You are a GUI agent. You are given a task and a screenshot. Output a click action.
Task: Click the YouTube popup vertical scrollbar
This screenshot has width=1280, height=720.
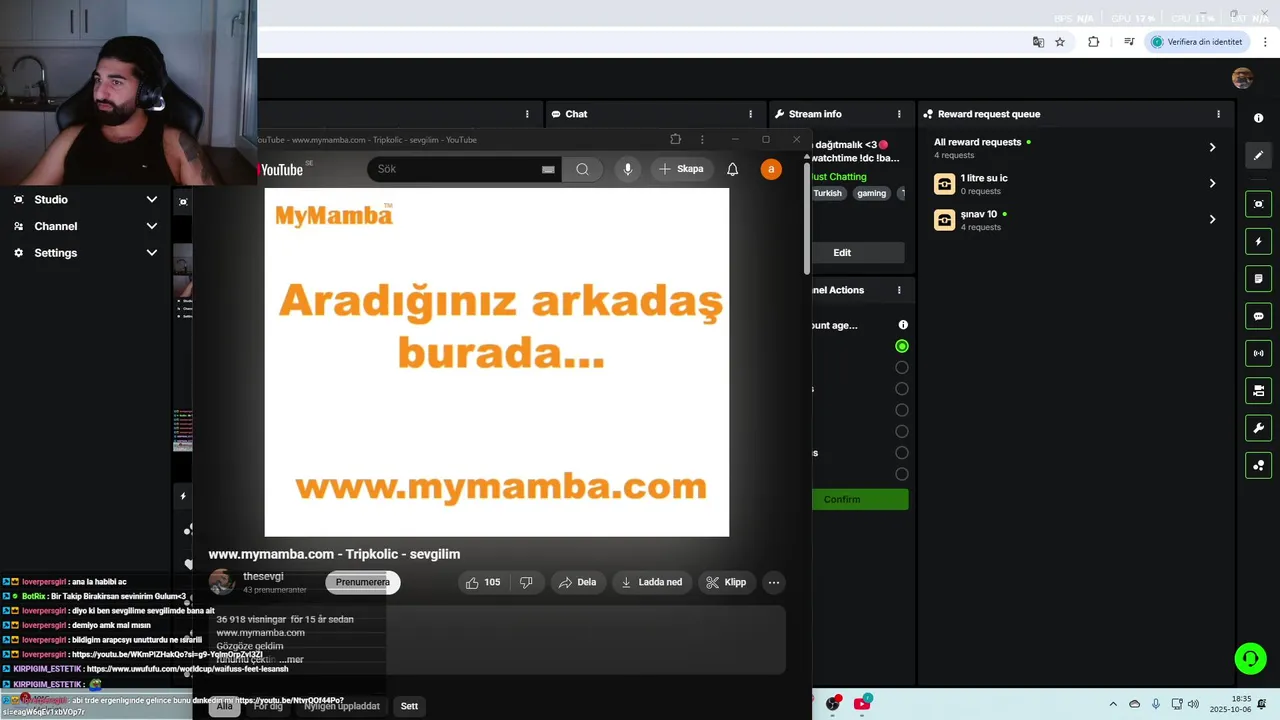click(806, 218)
